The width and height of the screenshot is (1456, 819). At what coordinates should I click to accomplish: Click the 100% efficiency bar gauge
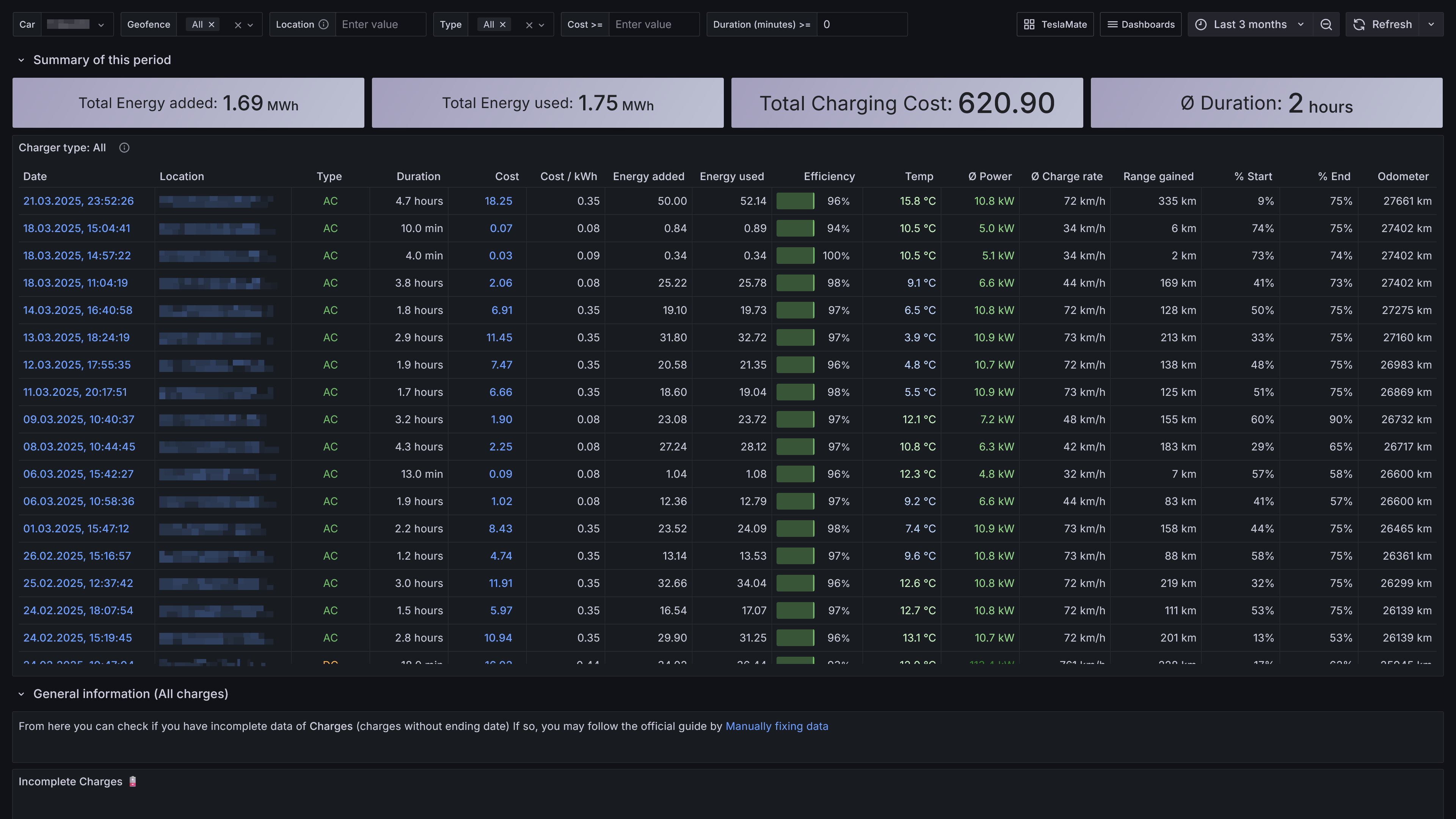pyautogui.click(x=795, y=256)
